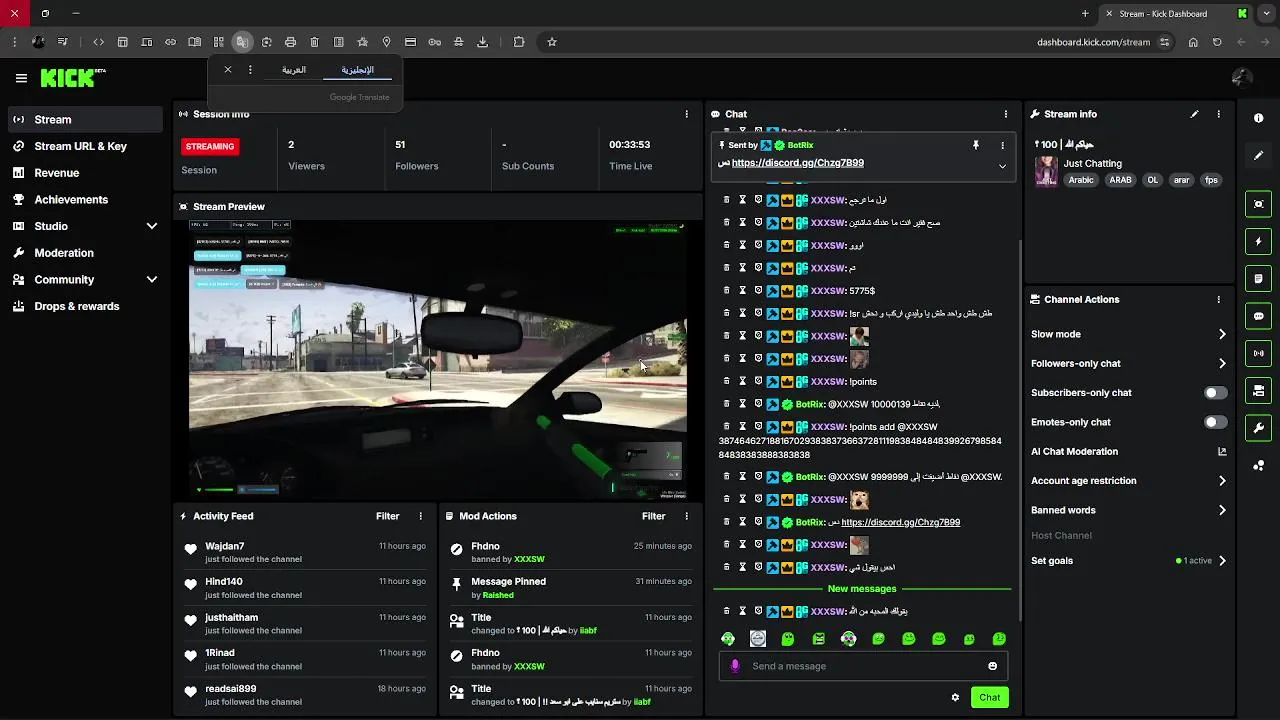This screenshot has width=1280, height=720.
Task: Open emoji picker in message box
Action: [x=992, y=666]
